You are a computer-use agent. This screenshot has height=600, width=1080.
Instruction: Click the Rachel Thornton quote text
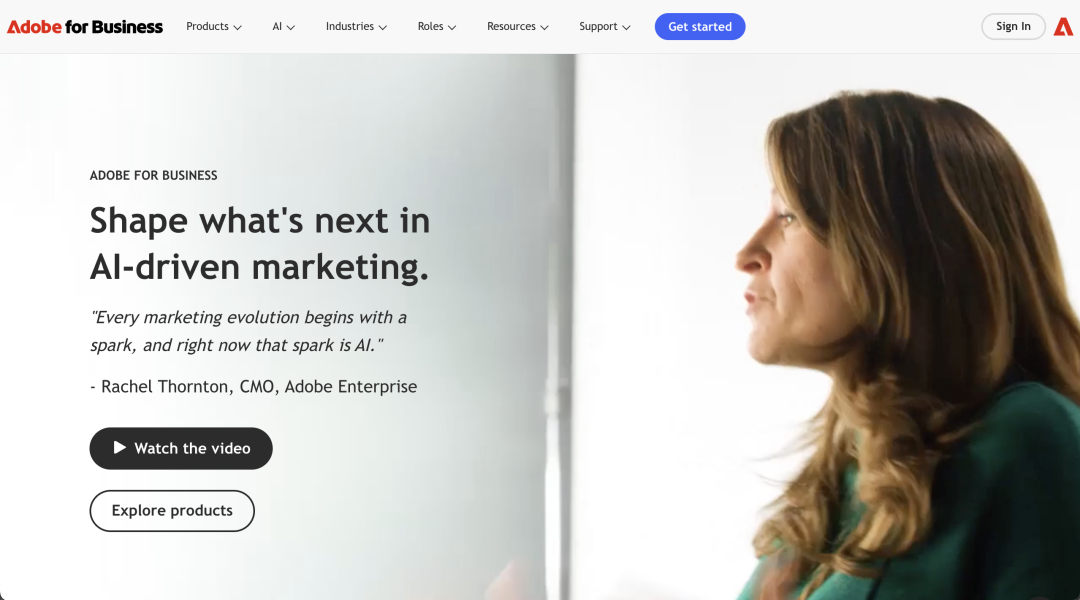point(249,331)
